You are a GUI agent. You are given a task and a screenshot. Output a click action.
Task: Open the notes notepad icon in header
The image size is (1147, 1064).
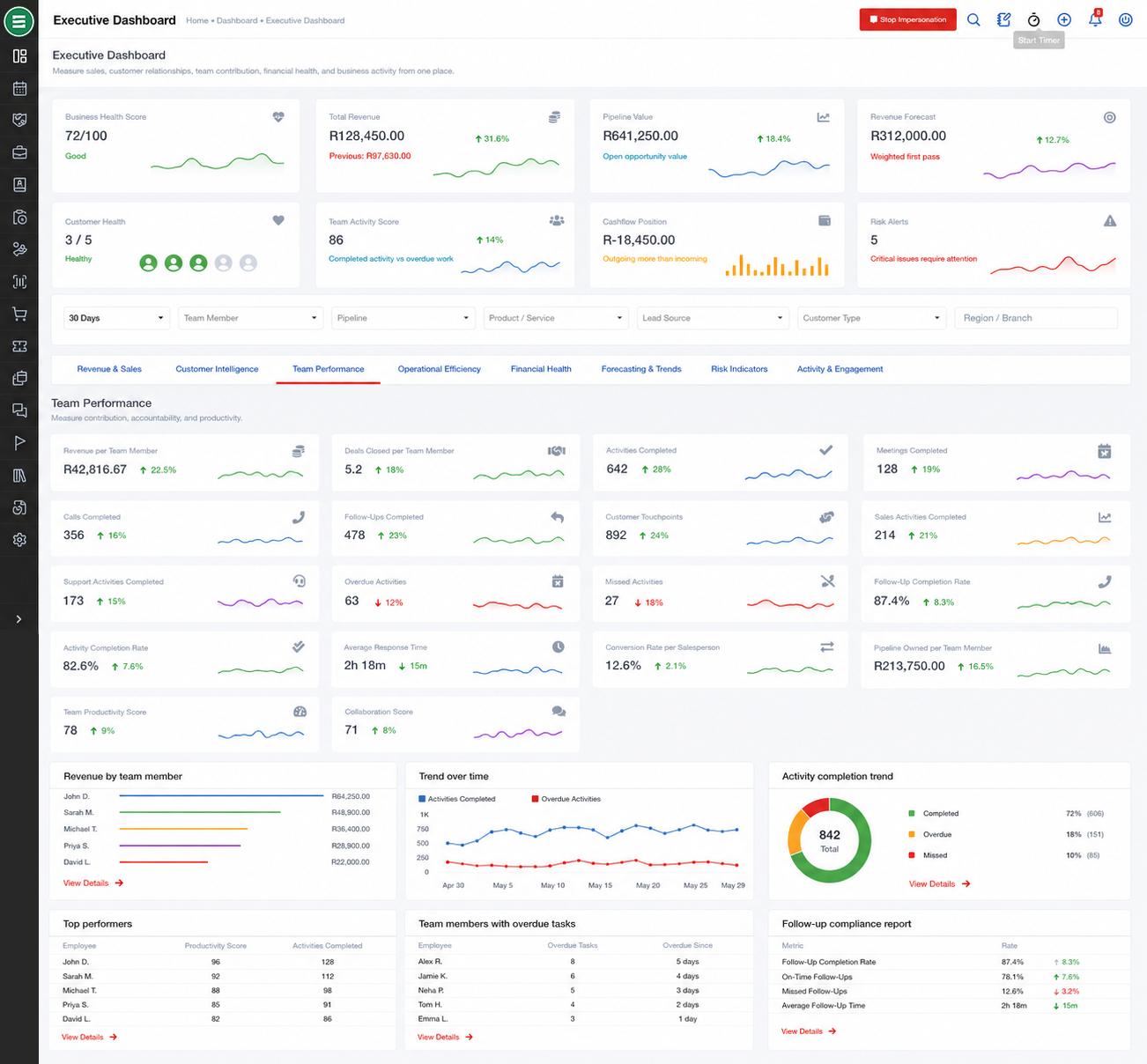click(1003, 19)
